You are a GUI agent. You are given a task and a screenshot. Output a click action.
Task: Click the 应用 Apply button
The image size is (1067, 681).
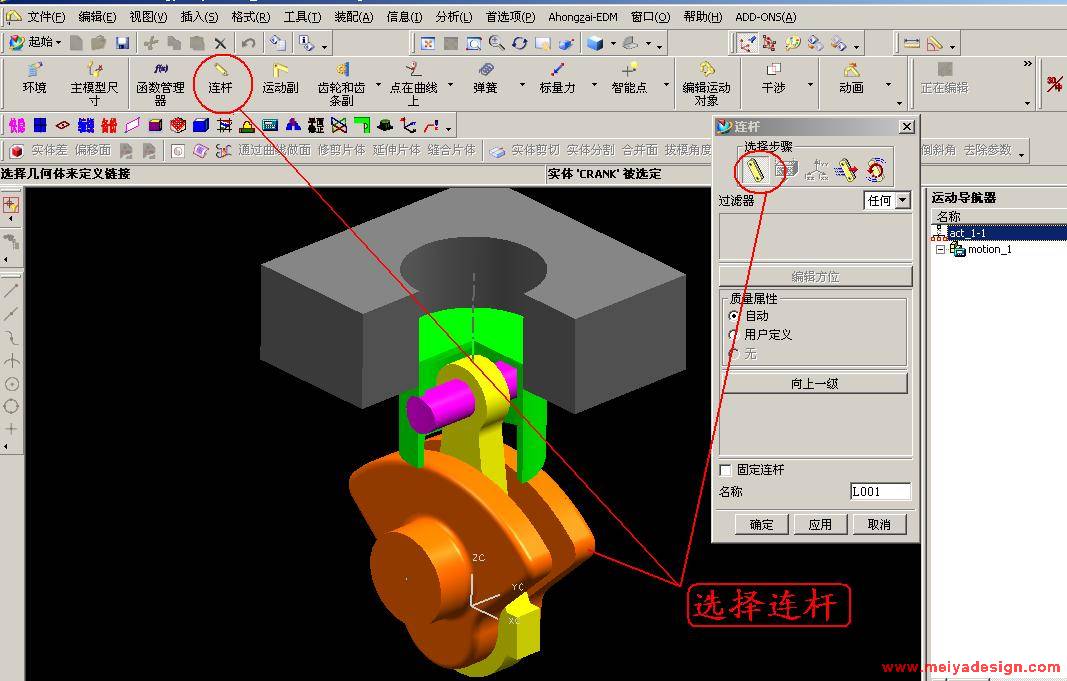tap(820, 525)
